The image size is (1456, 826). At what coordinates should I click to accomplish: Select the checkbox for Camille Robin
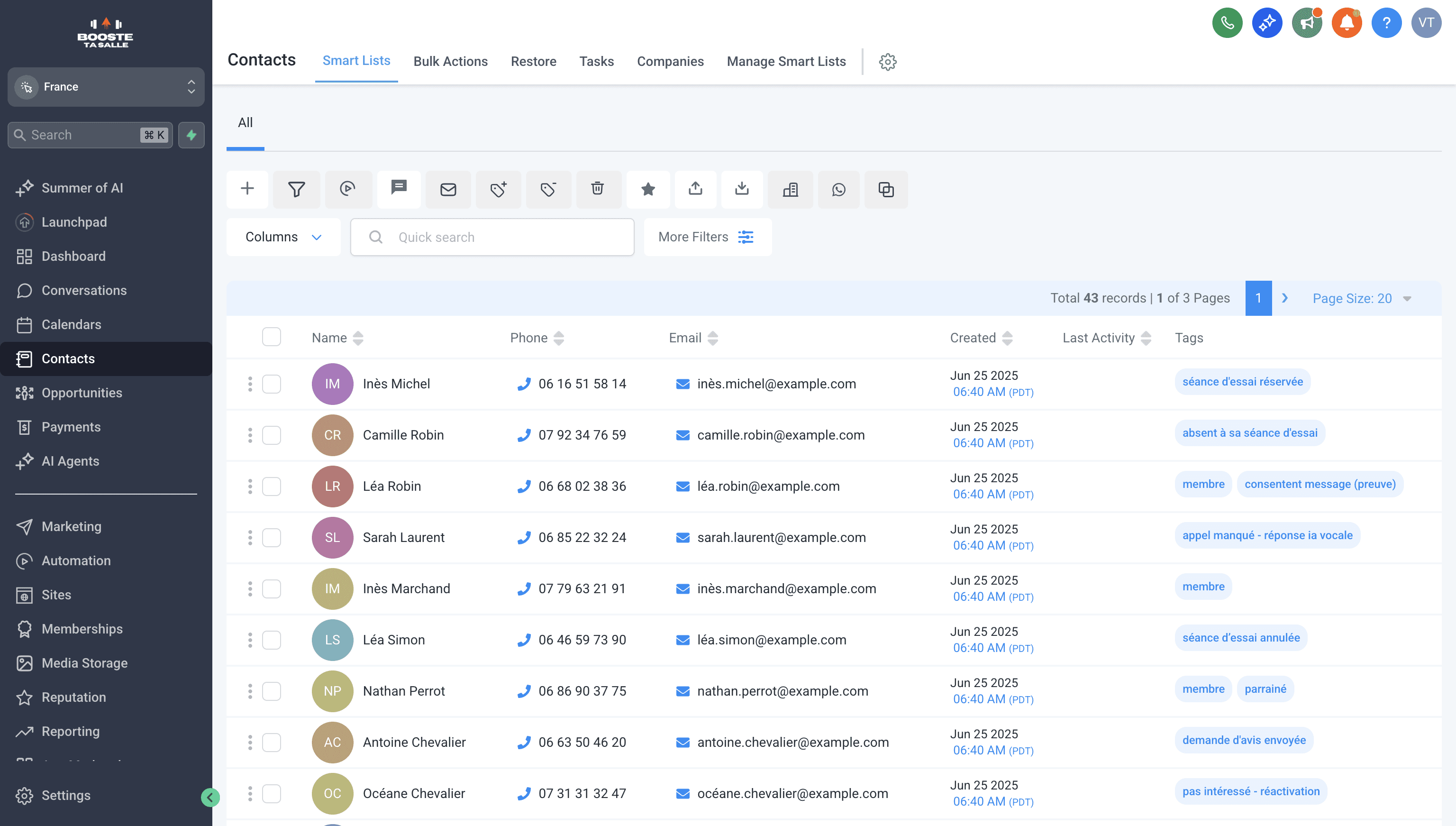(272, 435)
